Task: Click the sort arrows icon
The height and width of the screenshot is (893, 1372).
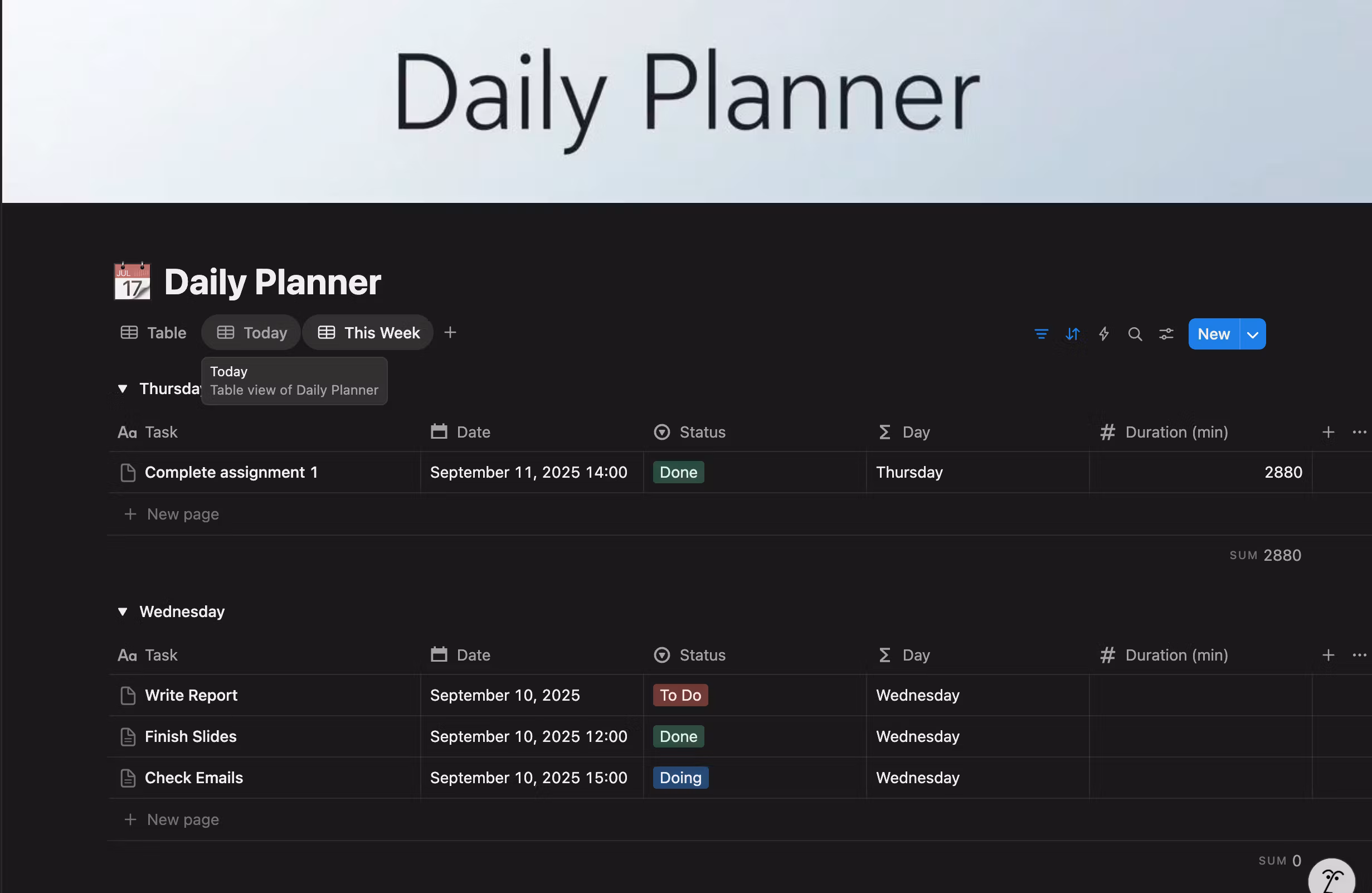Action: 1072,334
